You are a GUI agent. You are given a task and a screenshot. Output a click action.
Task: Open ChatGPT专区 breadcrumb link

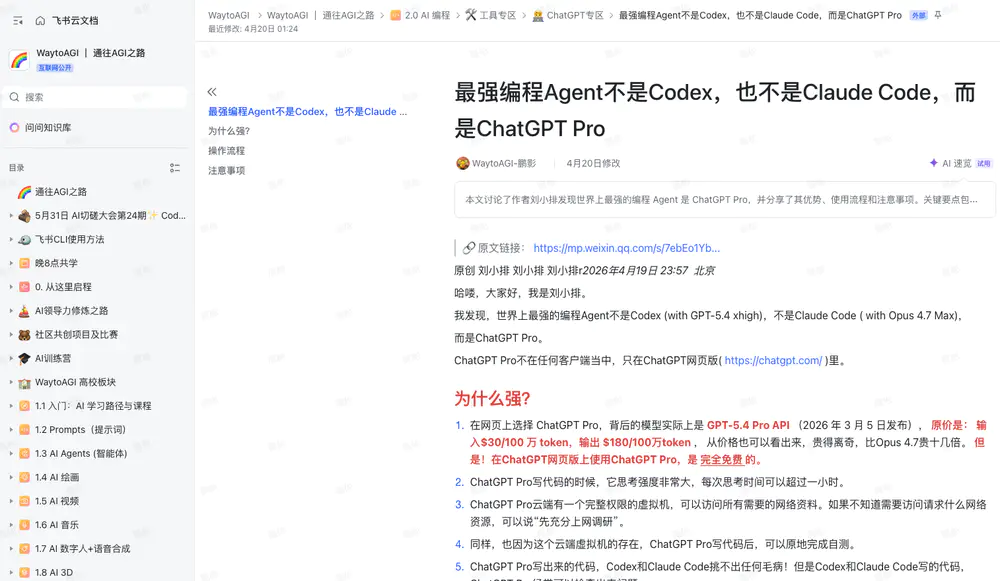click(x=575, y=15)
